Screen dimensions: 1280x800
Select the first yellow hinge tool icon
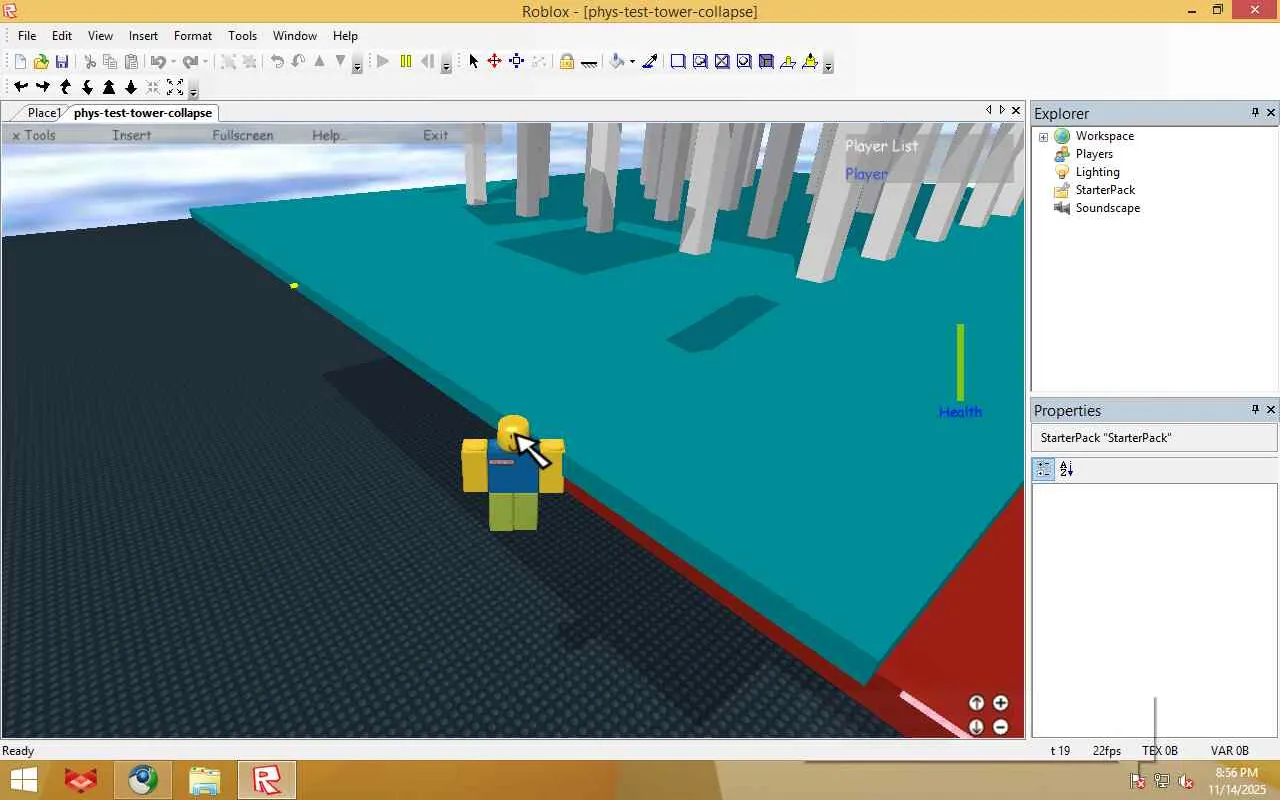coord(788,62)
